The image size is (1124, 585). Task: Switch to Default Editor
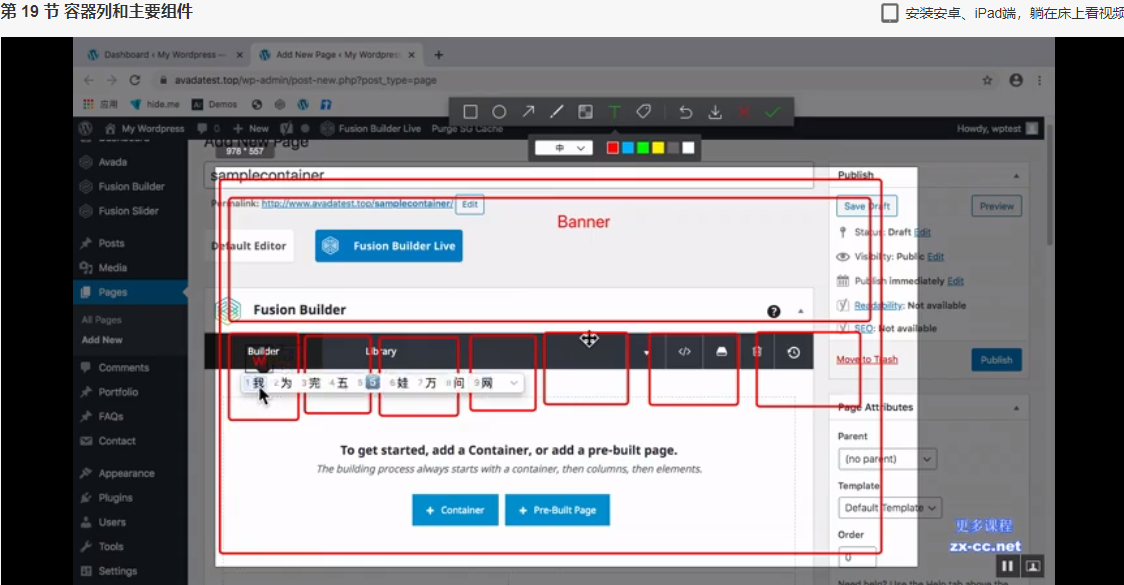coord(249,246)
